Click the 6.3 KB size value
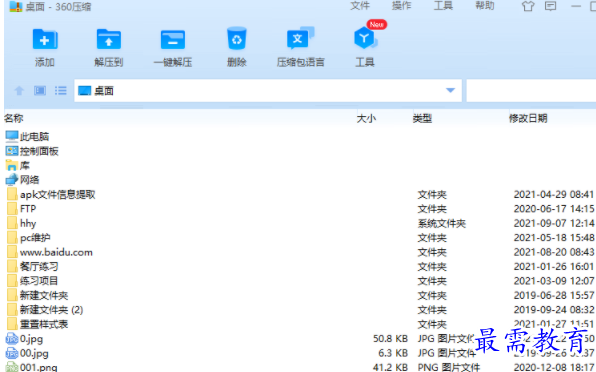596x372 pixels. 393,353
